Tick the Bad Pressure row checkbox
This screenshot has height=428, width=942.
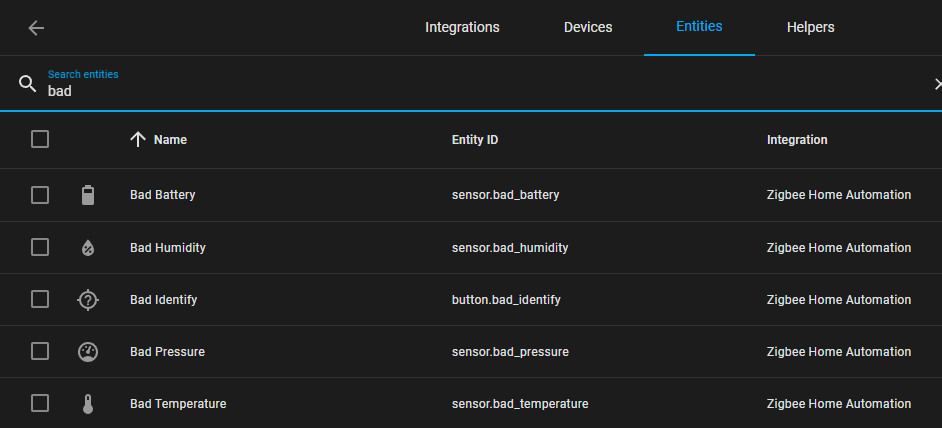click(40, 351)
